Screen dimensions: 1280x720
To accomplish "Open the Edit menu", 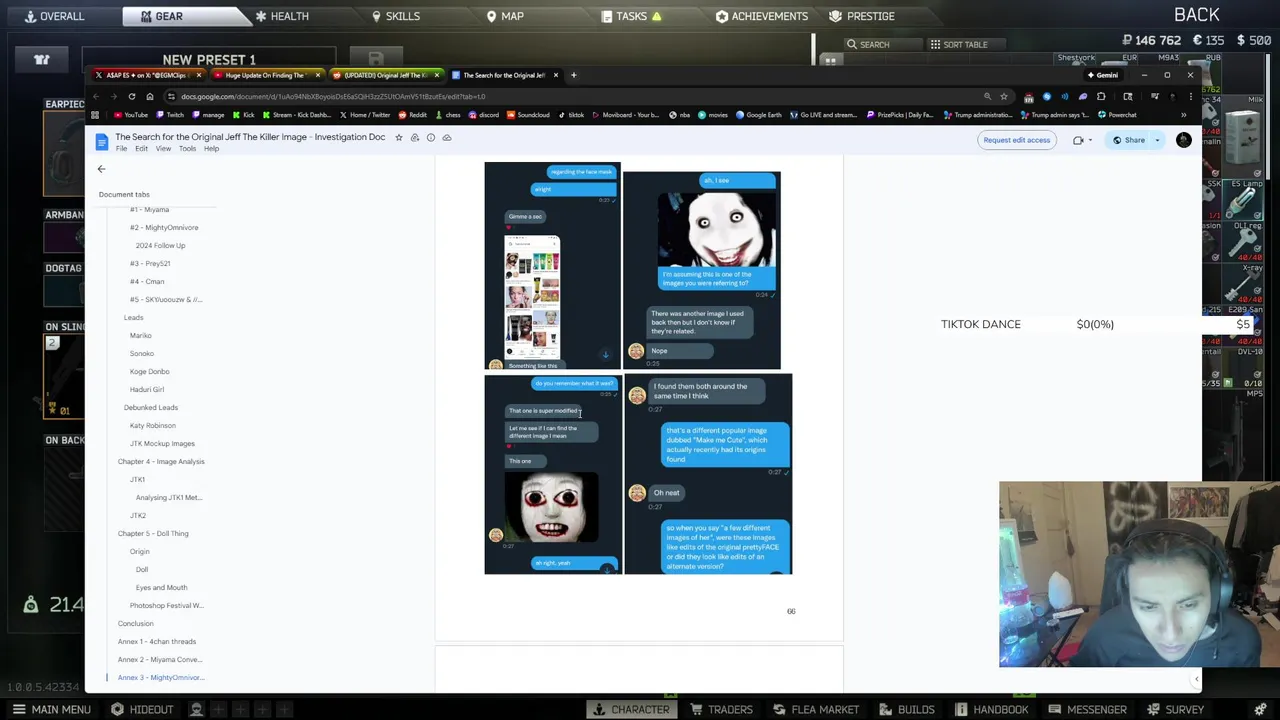I will 141,149.
